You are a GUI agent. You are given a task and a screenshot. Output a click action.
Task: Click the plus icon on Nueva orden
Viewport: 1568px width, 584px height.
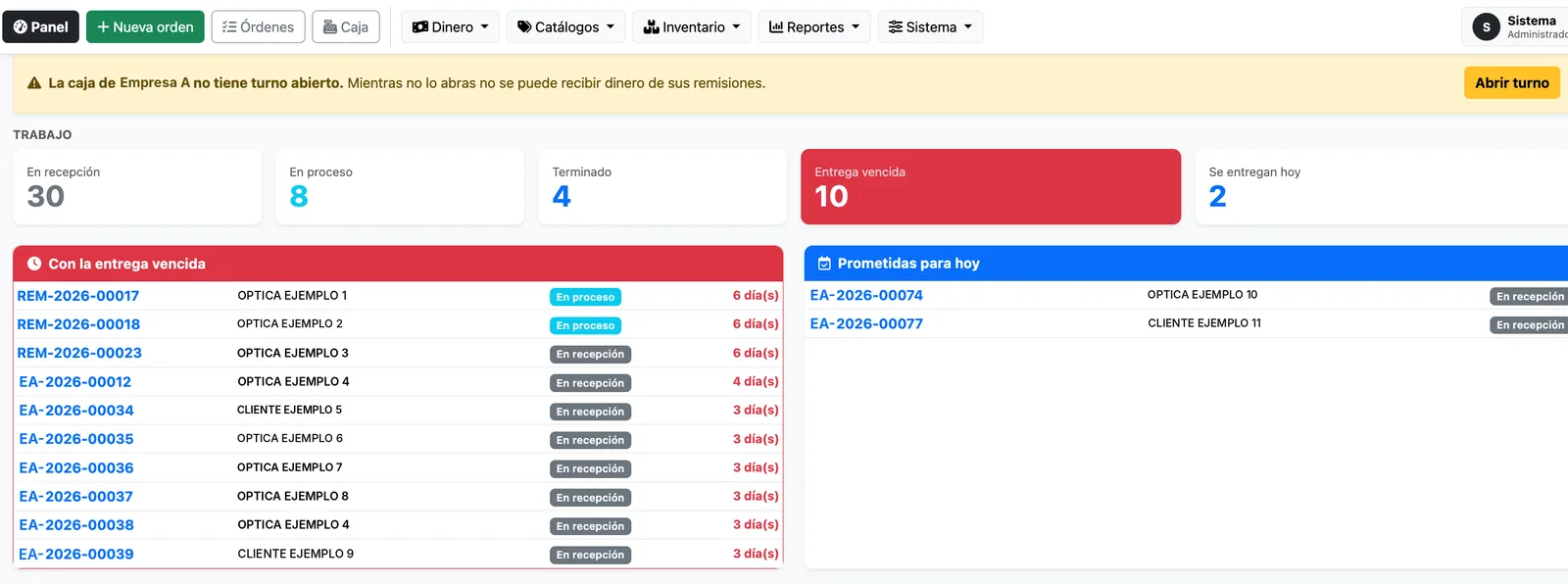pos(103,27)
